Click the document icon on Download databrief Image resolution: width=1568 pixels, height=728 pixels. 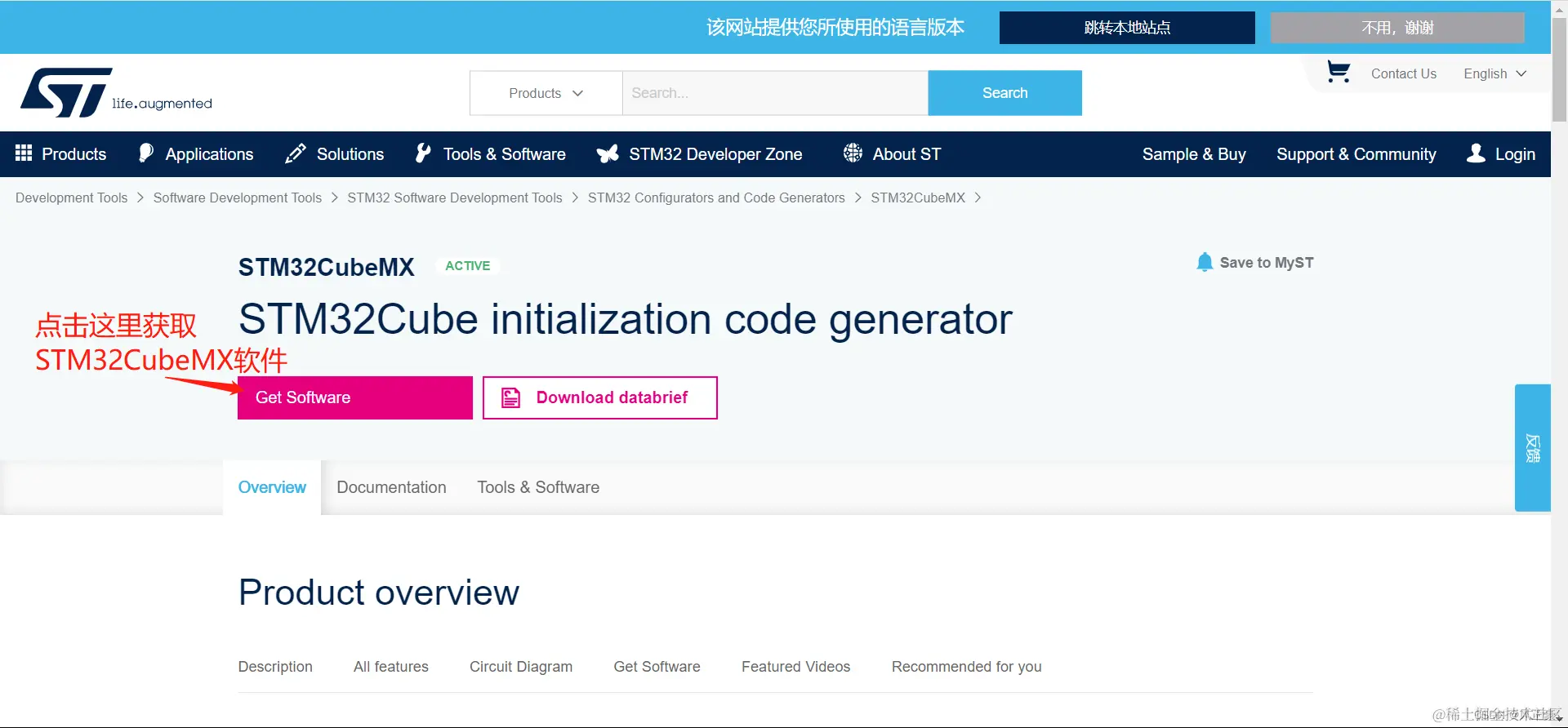(511, 398)
